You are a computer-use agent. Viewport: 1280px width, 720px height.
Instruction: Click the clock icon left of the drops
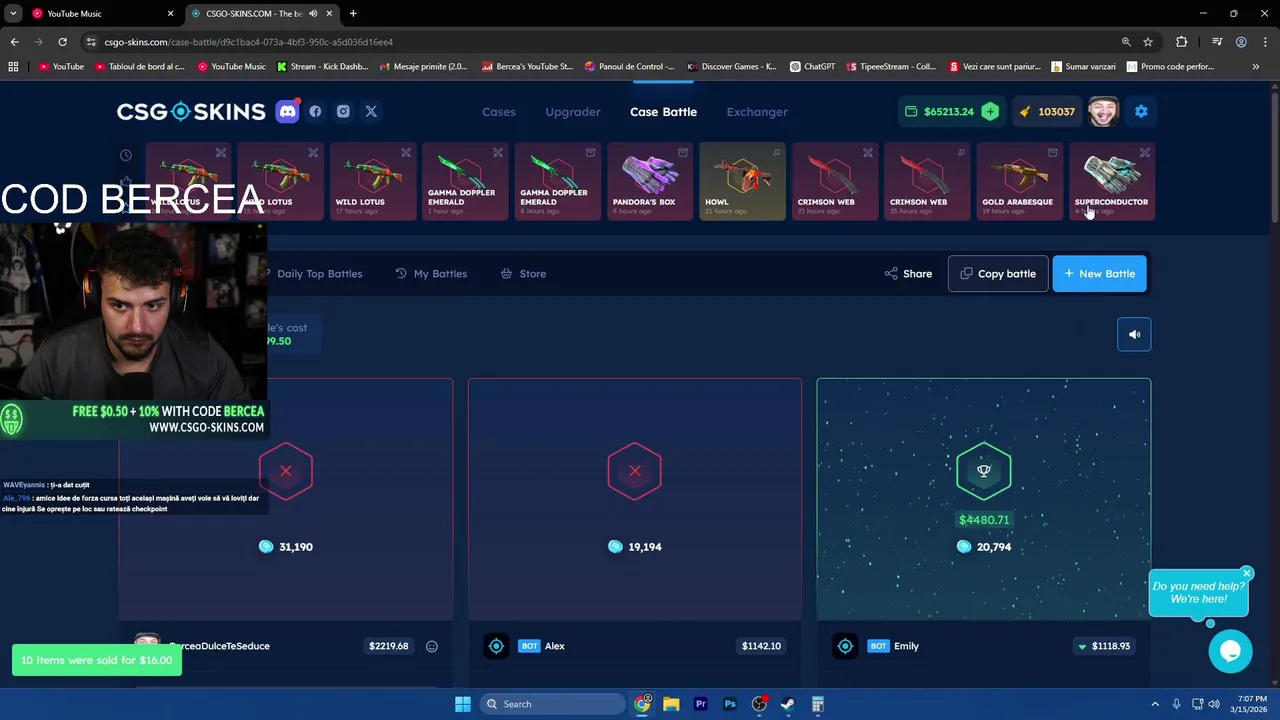click(x=126, y=155)
